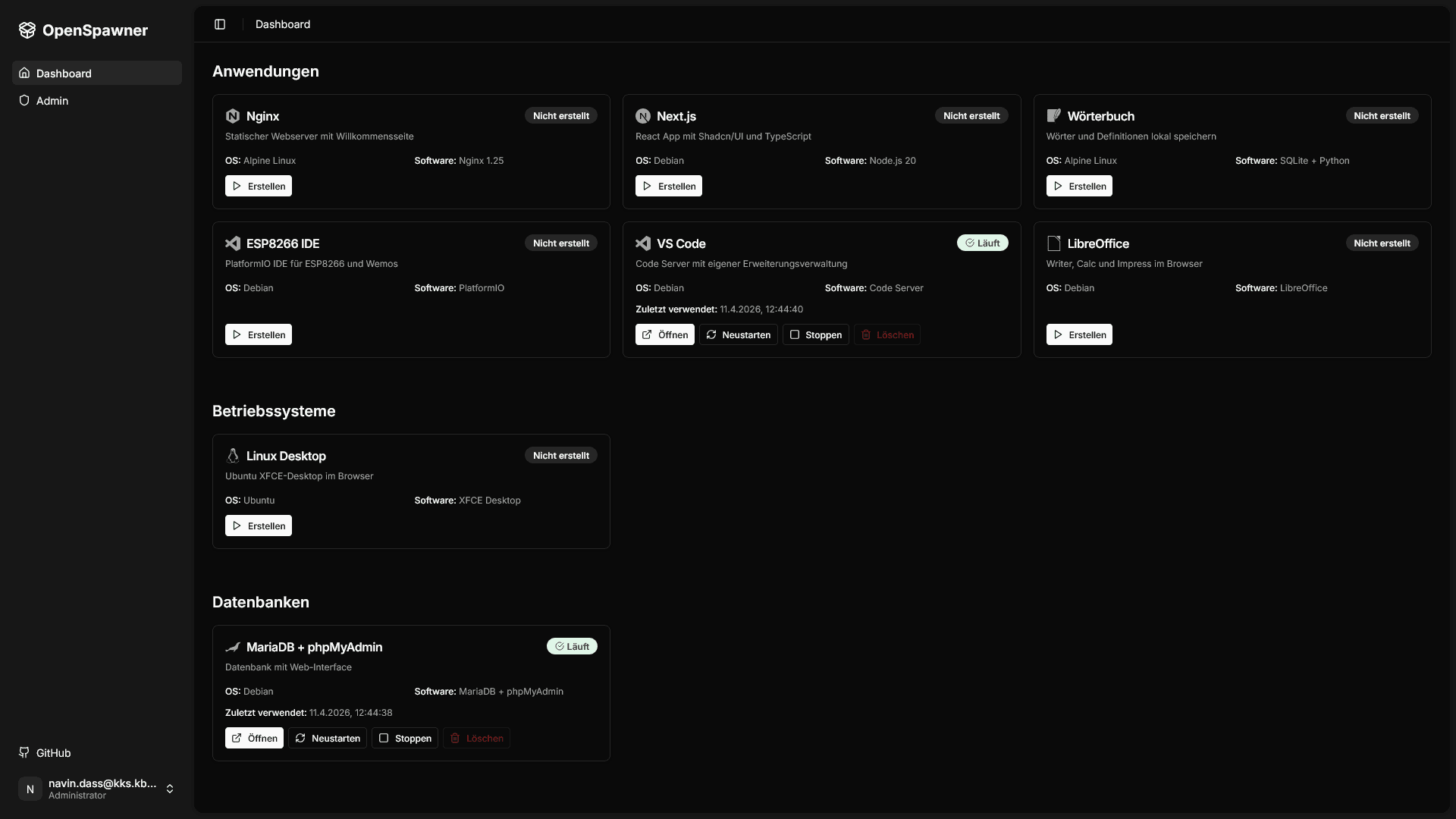Open the Admin sidebar item
This screenshot has height=819, width=1456.
(97, 100)
